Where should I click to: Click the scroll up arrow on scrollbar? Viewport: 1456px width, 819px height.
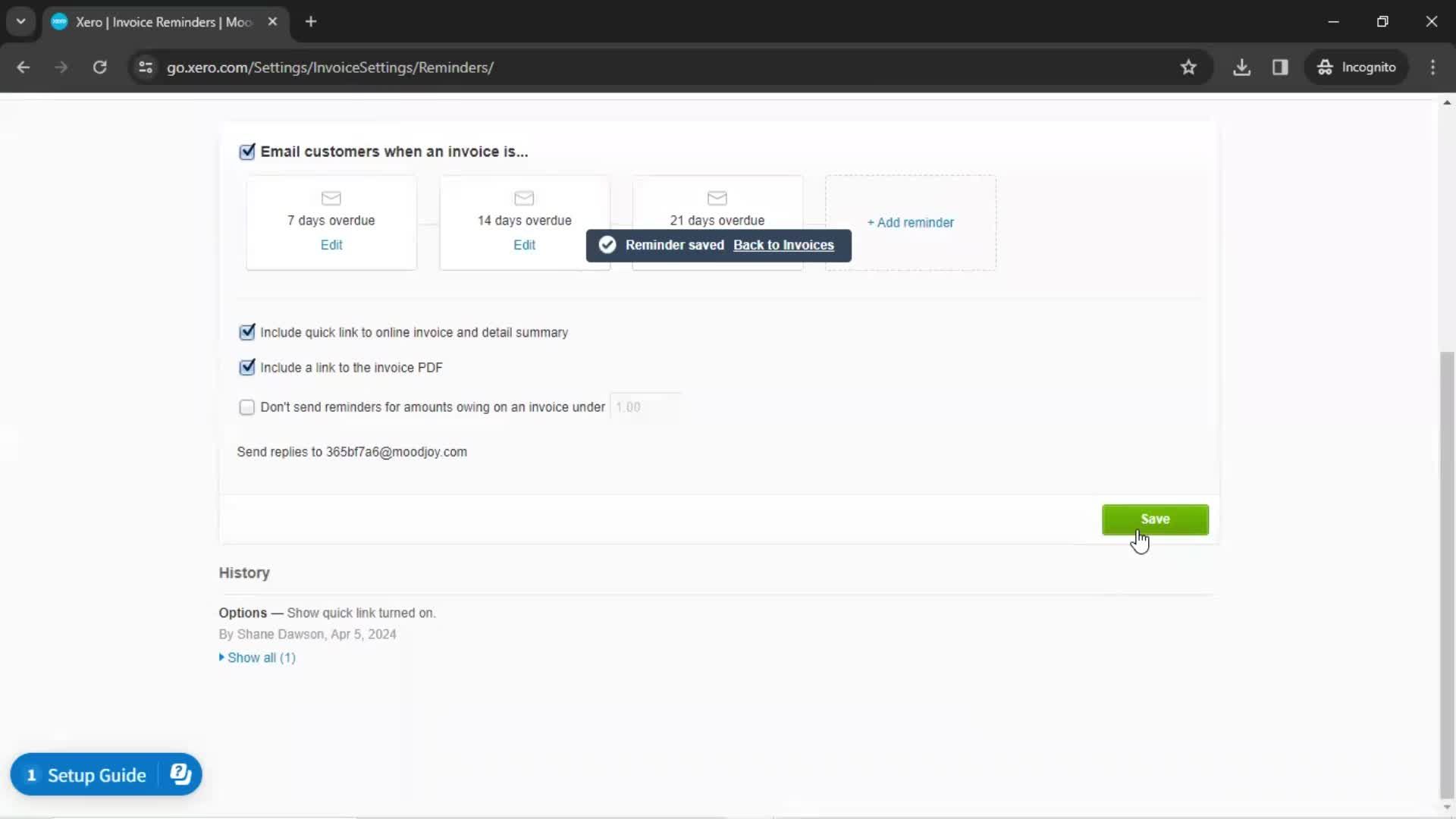click(1447, 102)
